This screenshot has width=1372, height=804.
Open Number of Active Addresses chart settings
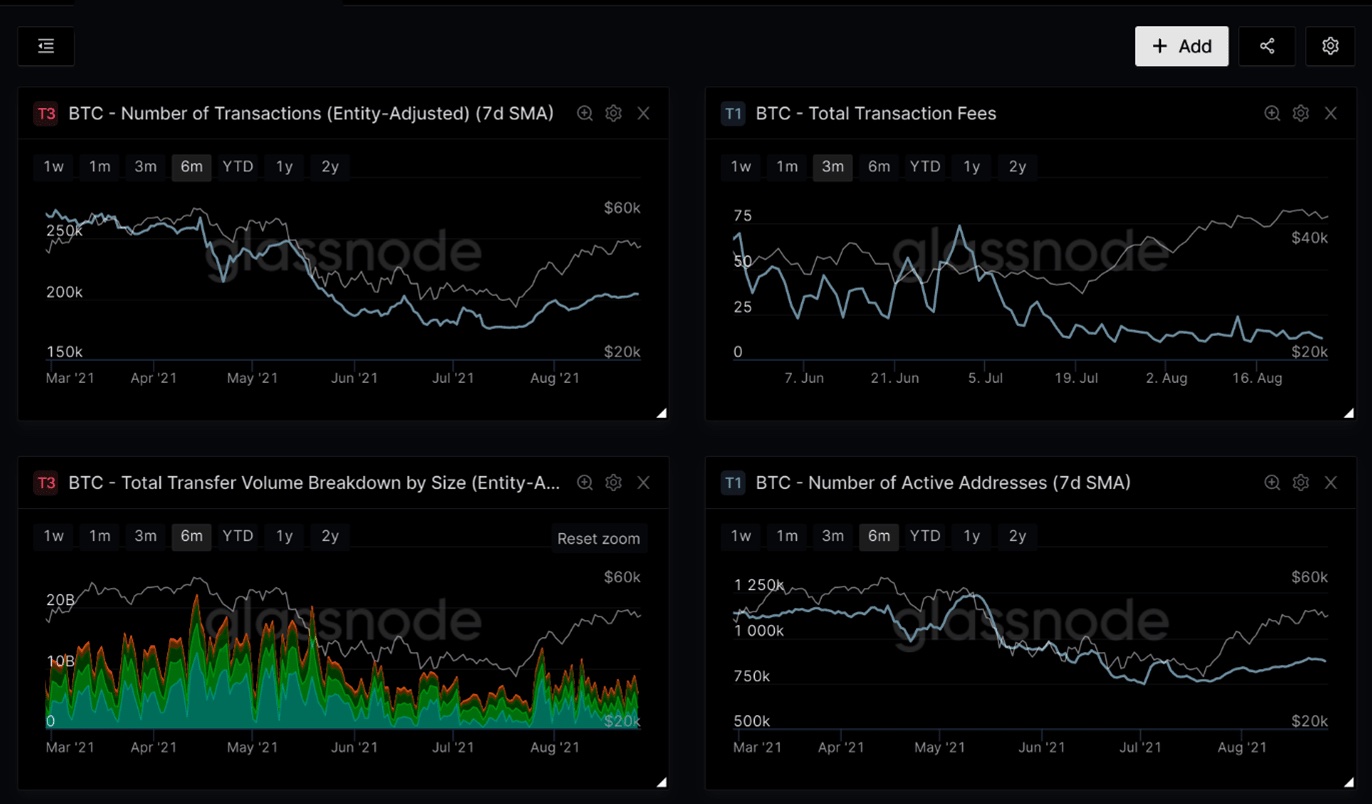[1300, 483]
